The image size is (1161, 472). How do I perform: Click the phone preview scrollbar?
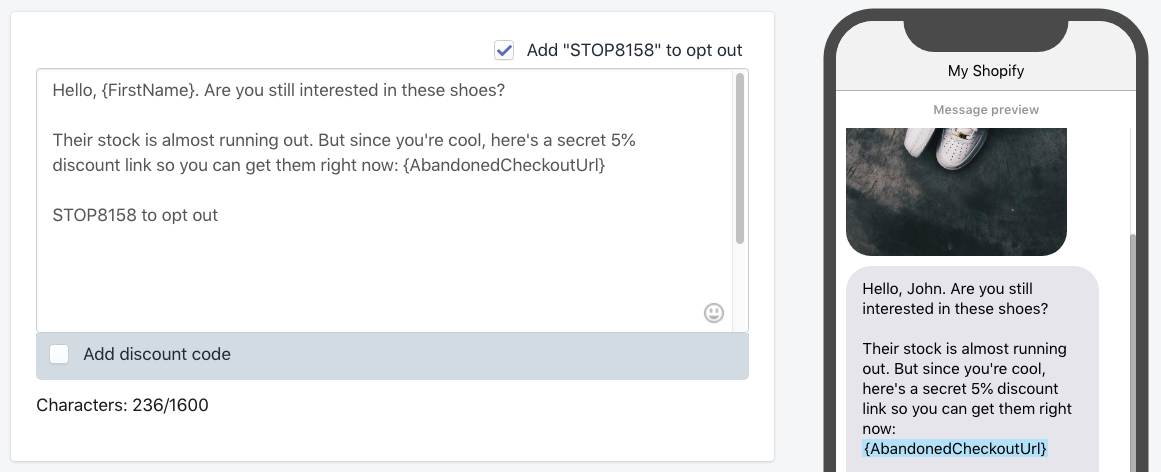(x=1131, y=352)
